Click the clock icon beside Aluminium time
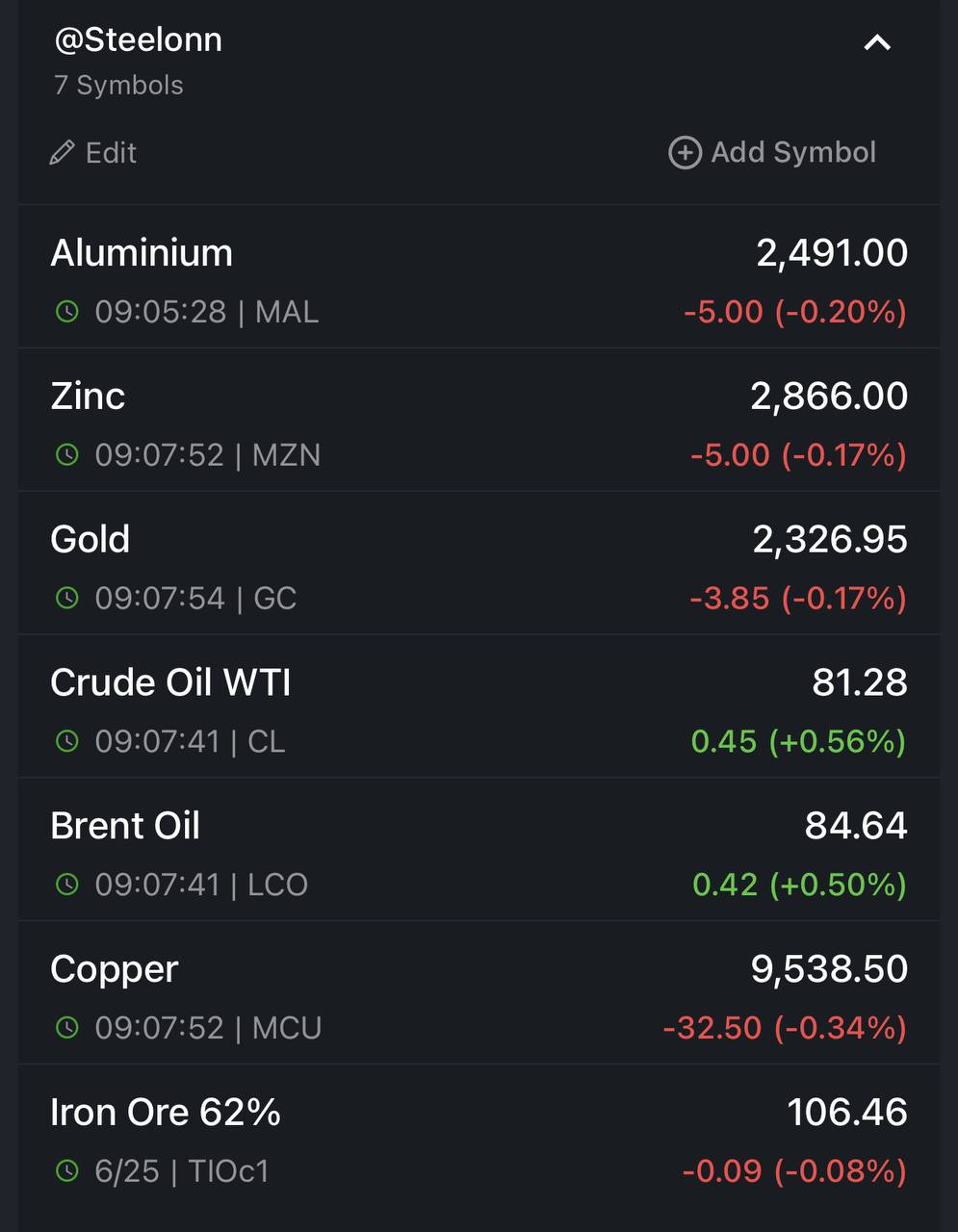This screenshot has height=1232, width=958. 66,311
